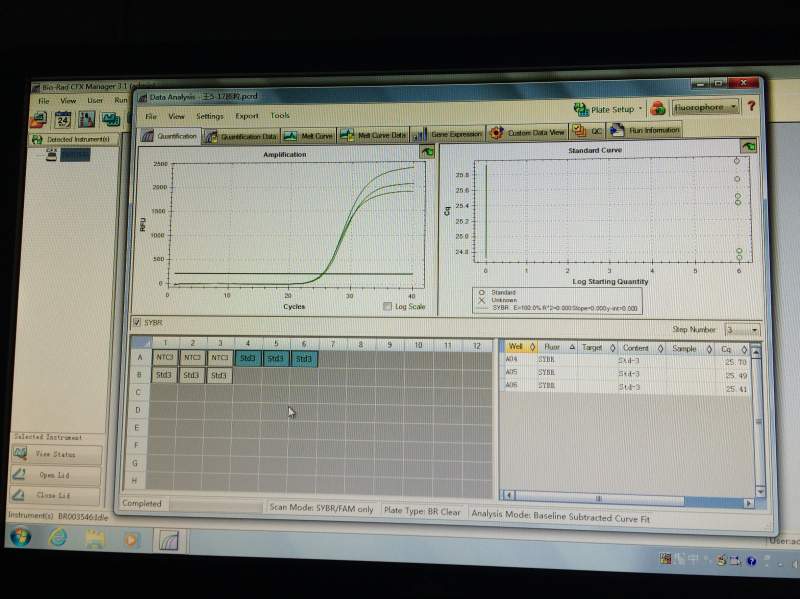The height and width of the screenshot is (599, 800).
Task: Switch to the Quantification tab
Action: pos(169,136)
